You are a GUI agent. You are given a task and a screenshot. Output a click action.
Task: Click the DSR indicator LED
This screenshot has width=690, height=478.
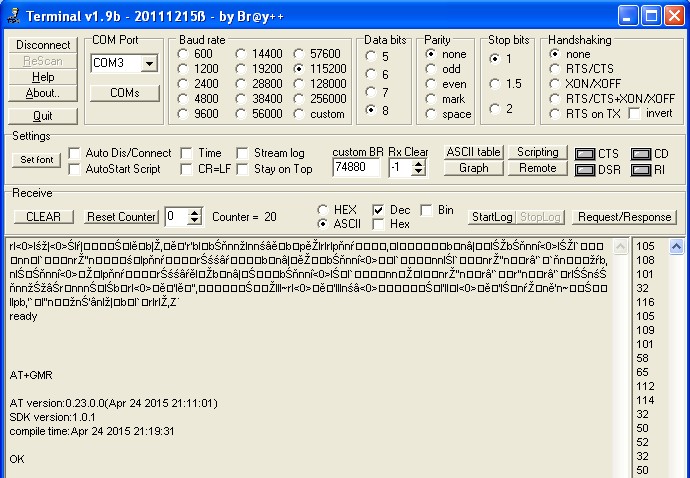click(x=584, y=170)
